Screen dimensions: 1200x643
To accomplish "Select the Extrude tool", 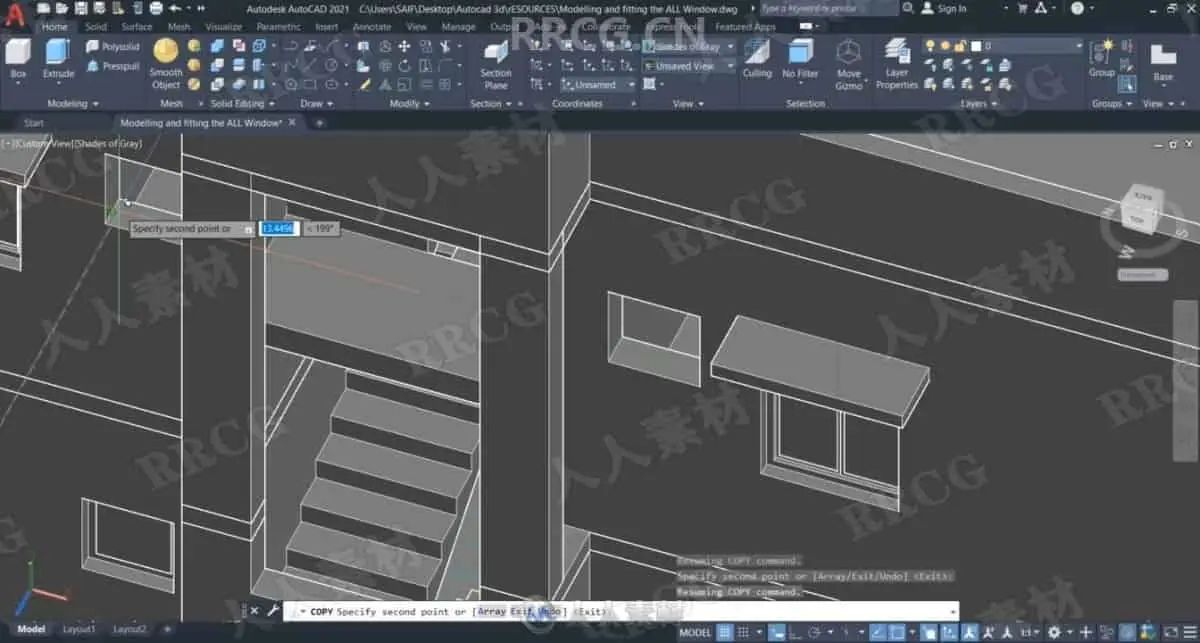I will 58,58.
